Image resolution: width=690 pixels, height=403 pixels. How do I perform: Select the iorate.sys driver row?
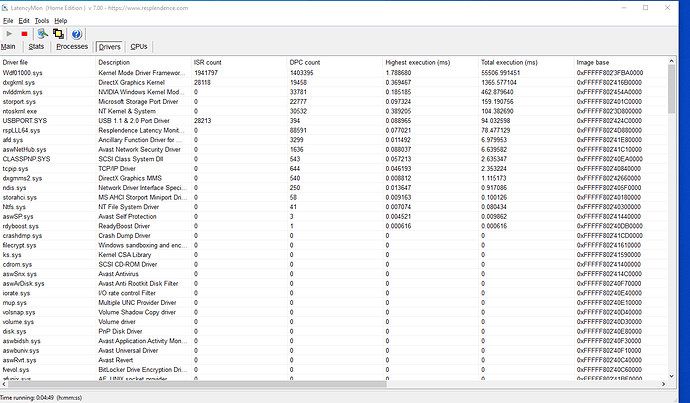(x=334, y=293)
